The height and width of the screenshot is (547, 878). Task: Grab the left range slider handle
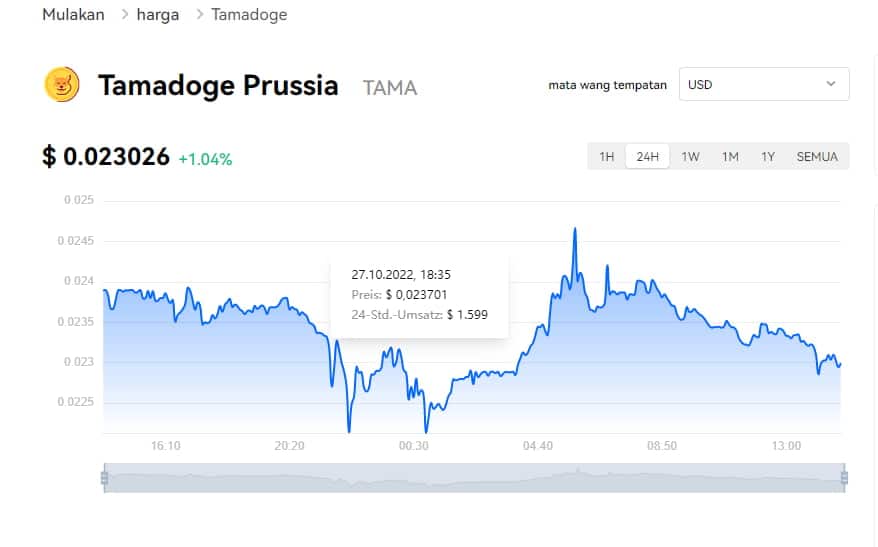105,478
